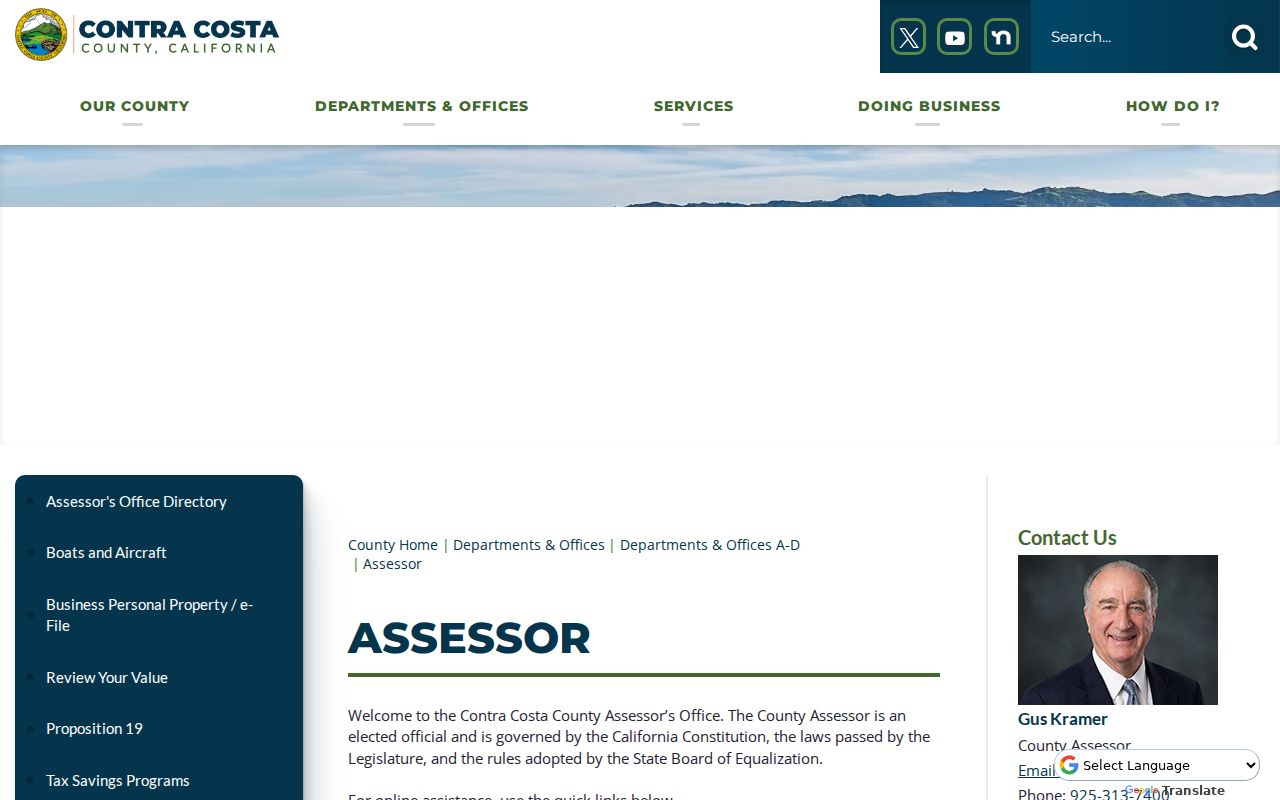Click Gus Kramer's portrait photo
1280x800 pixels.
(x=1118, y=630)
